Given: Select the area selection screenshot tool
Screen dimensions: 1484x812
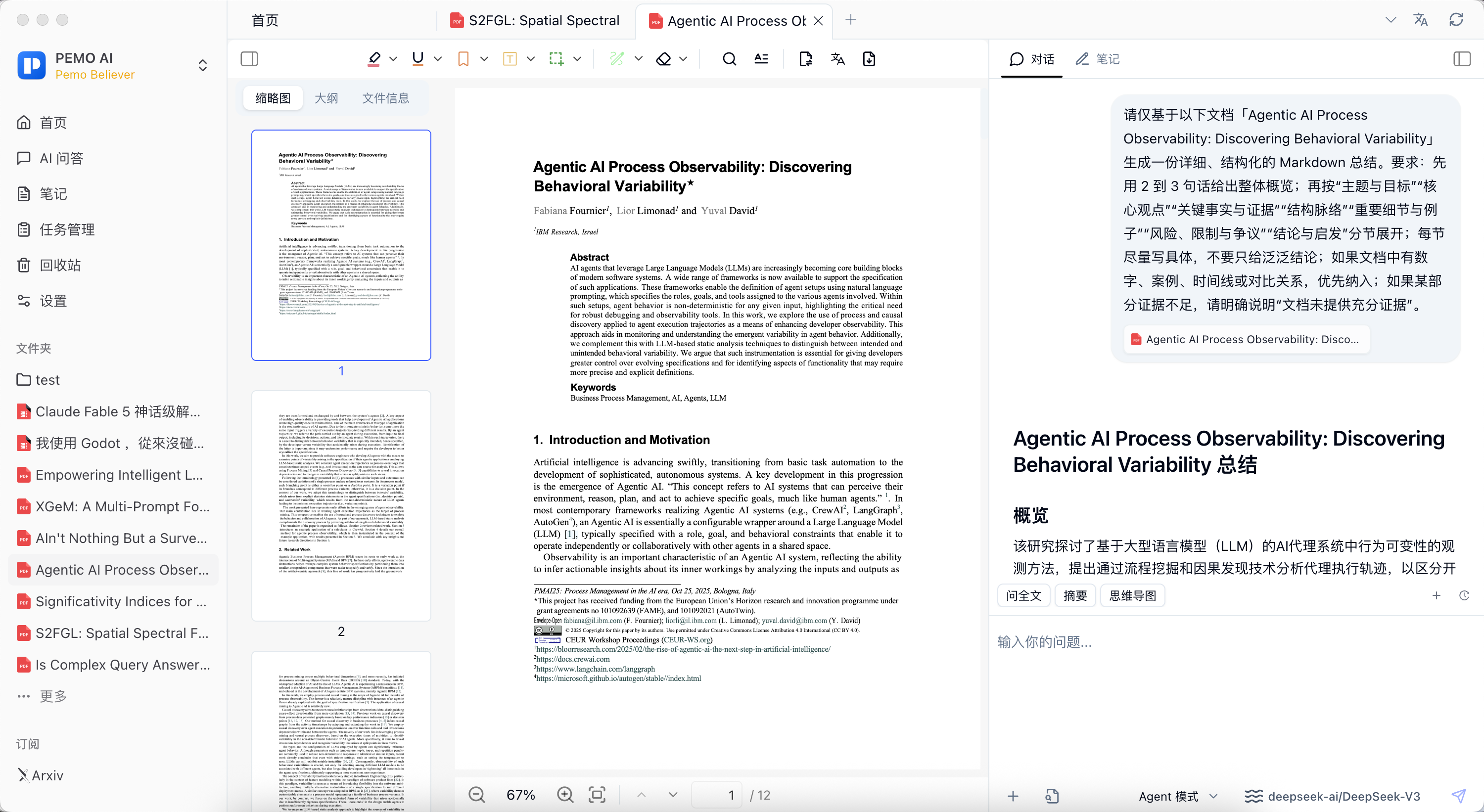Looking at the screenshot, I should coord(556,59).
